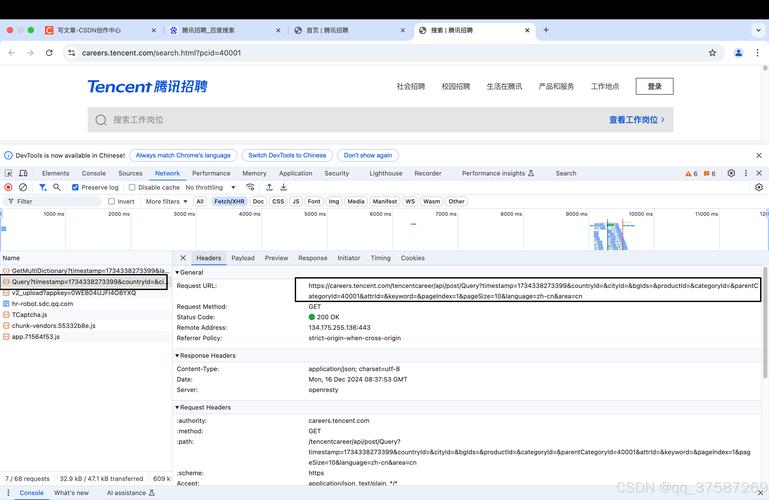Click Switch DevTools to Chinese
769x500 pixels.
click(287, 155)
